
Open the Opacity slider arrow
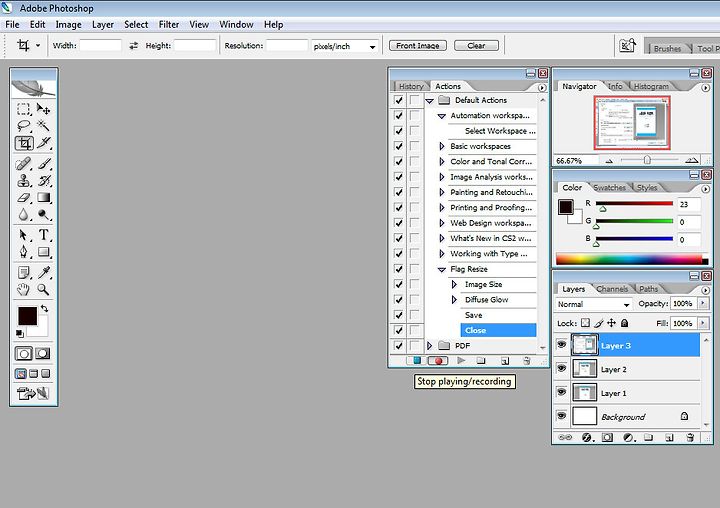[x=703, y=303]
